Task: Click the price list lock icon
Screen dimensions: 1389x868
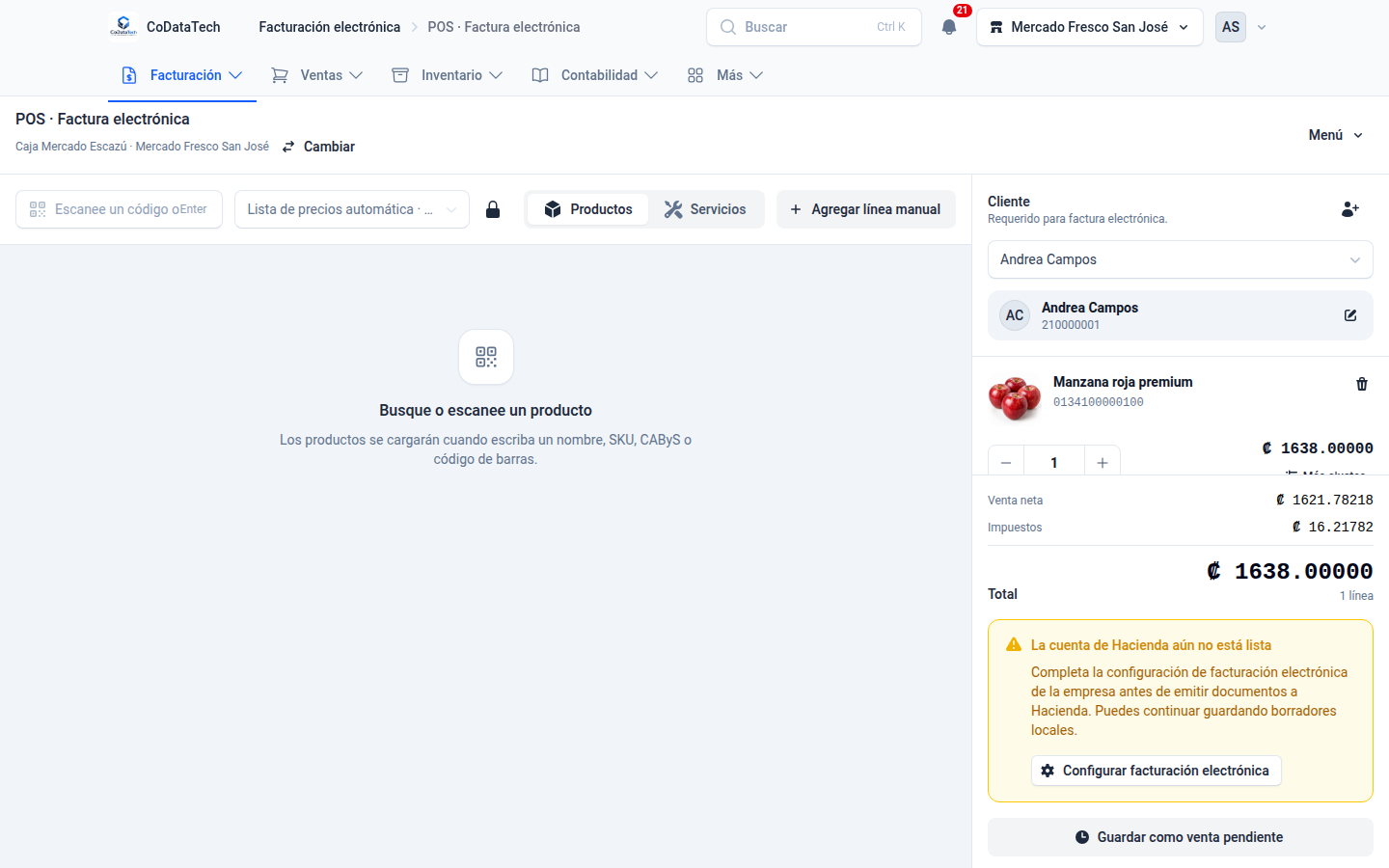Action: pyautogui.click(x=493, y=209)
